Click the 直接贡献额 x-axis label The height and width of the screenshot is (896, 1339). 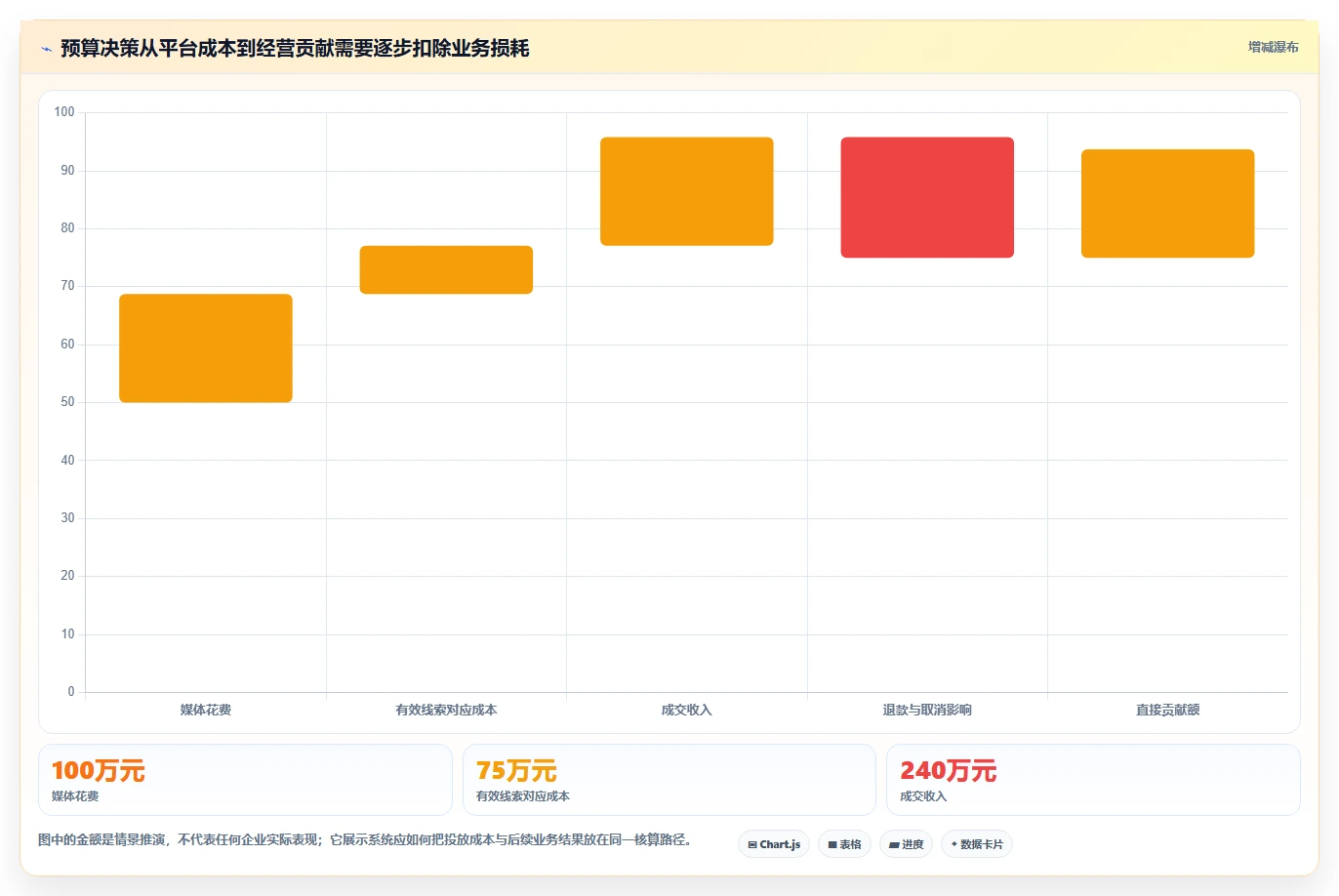tap(1167, 710)
